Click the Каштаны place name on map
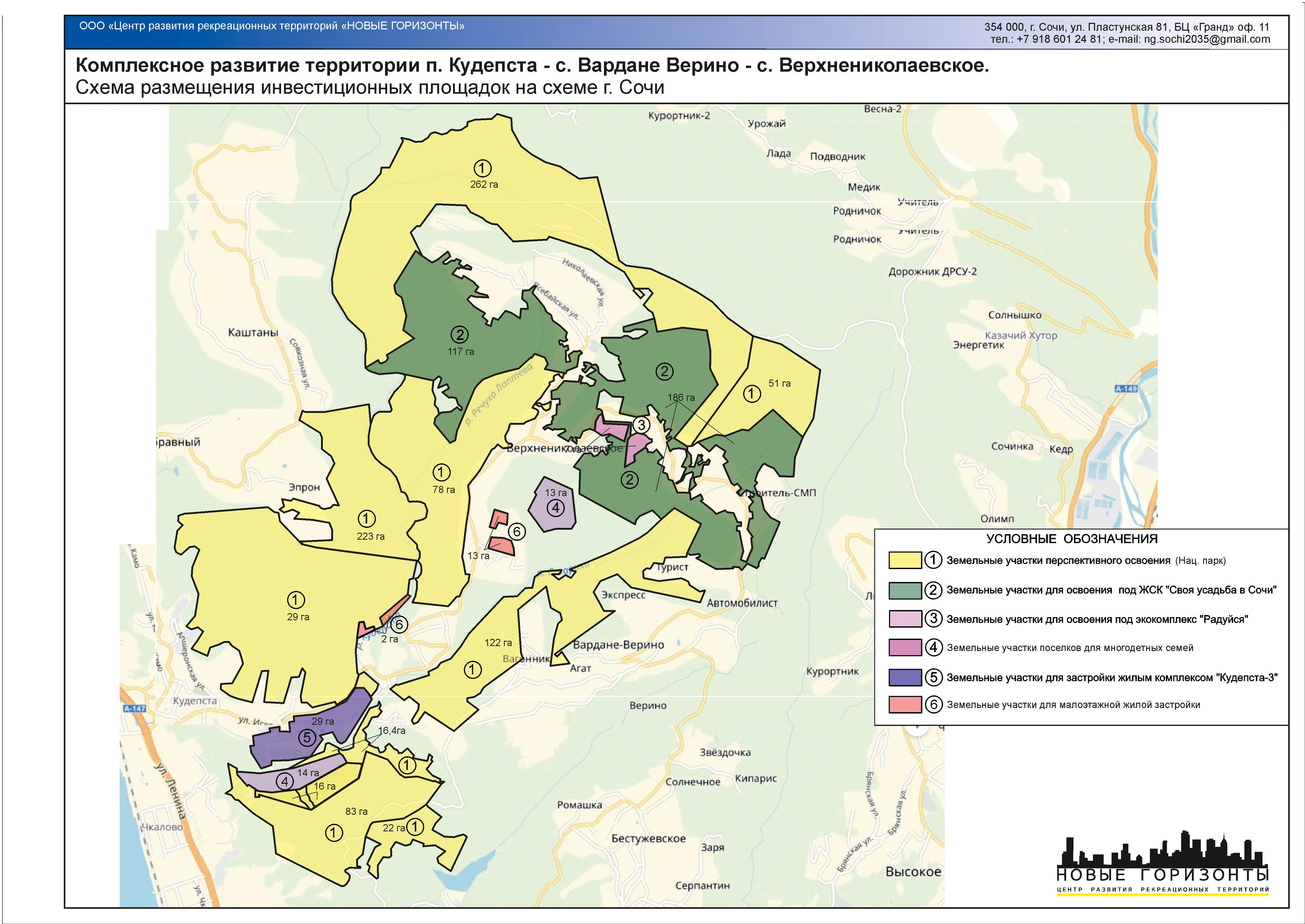The height and width of the screenshot is (924, 1305). (253, 332)
